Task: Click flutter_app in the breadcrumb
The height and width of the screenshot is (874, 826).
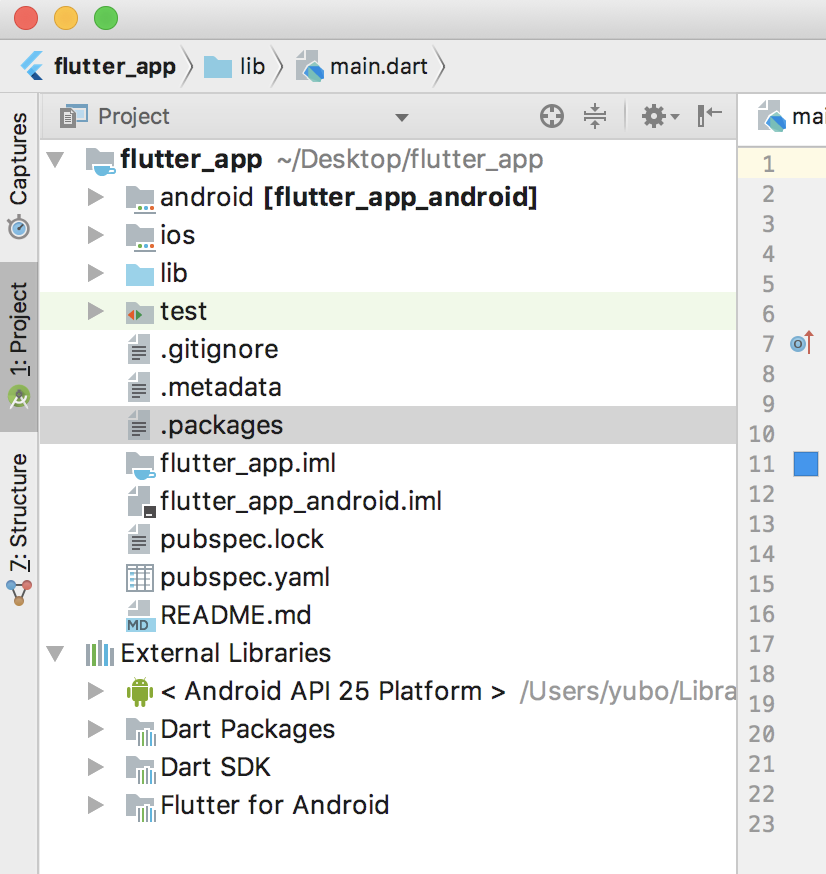Action: click(x=115, y=66)
